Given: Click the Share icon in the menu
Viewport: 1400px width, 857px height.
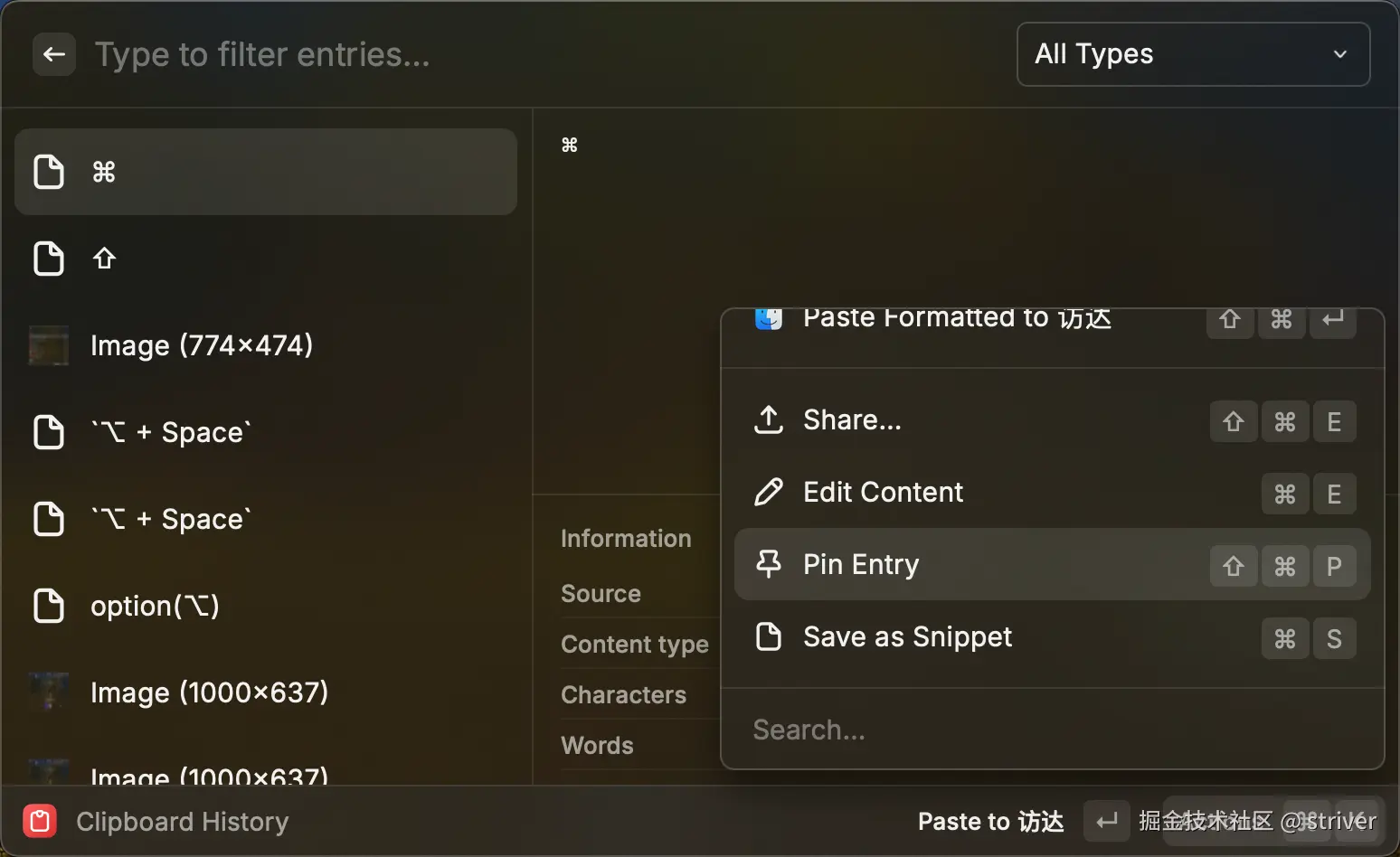Looking at the screenshot, I should (x=769, y=419).
